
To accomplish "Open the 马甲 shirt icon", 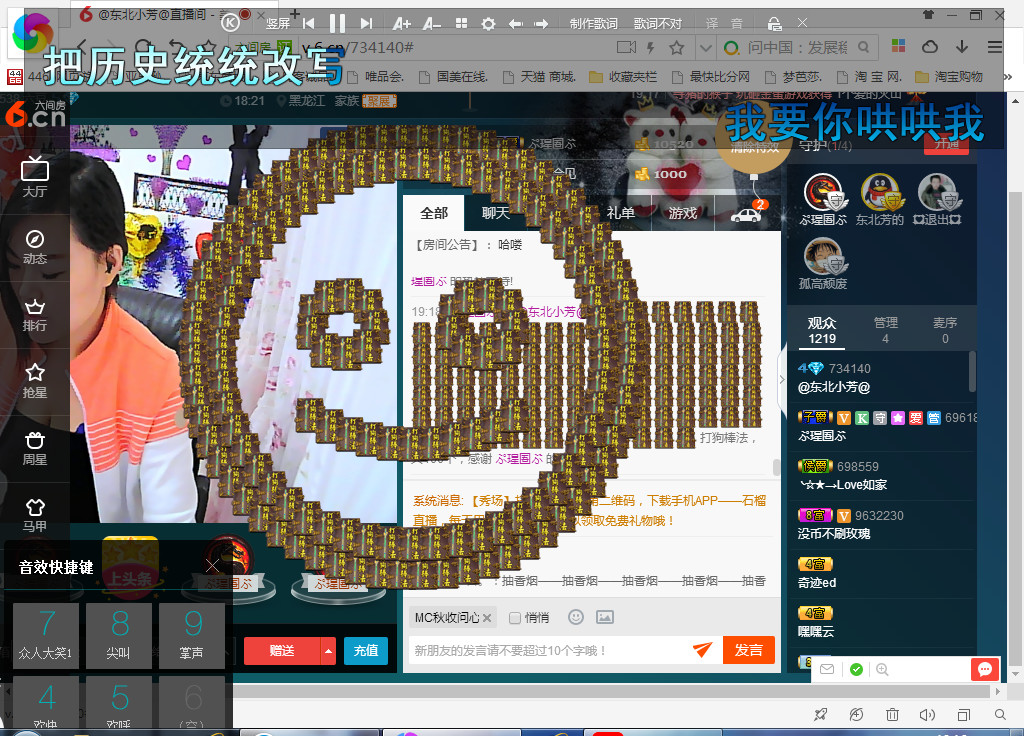I will coord(35,515).
